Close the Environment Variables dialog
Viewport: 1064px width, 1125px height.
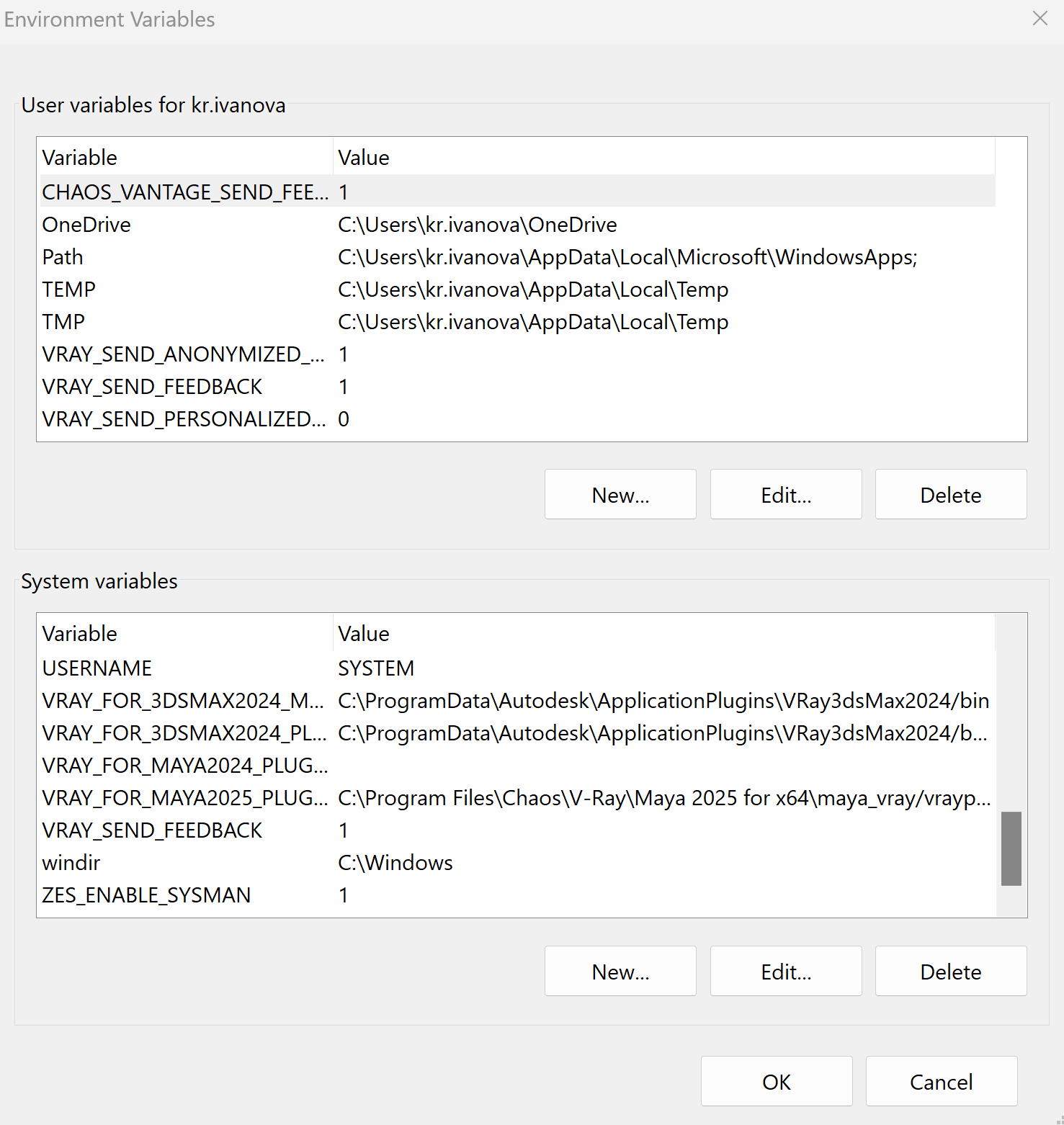pos(1040,19)
